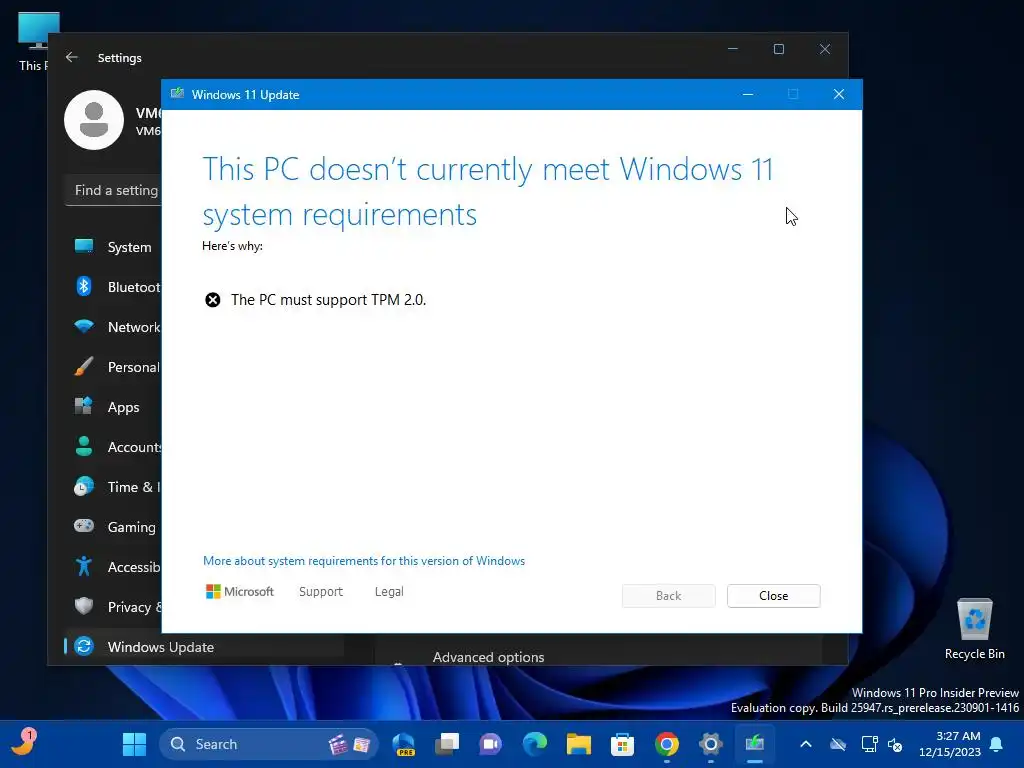
Task: Close the Settings window
Action: [x=825, y=49]
